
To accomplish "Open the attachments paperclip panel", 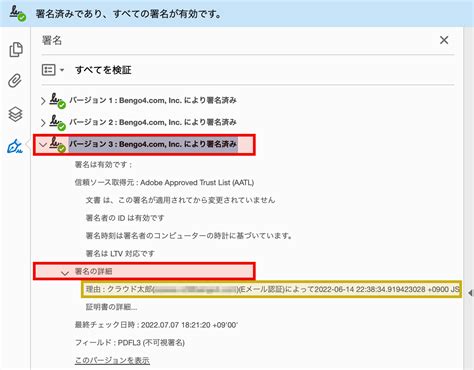I will pyautogui.click(x=15, y=80).
